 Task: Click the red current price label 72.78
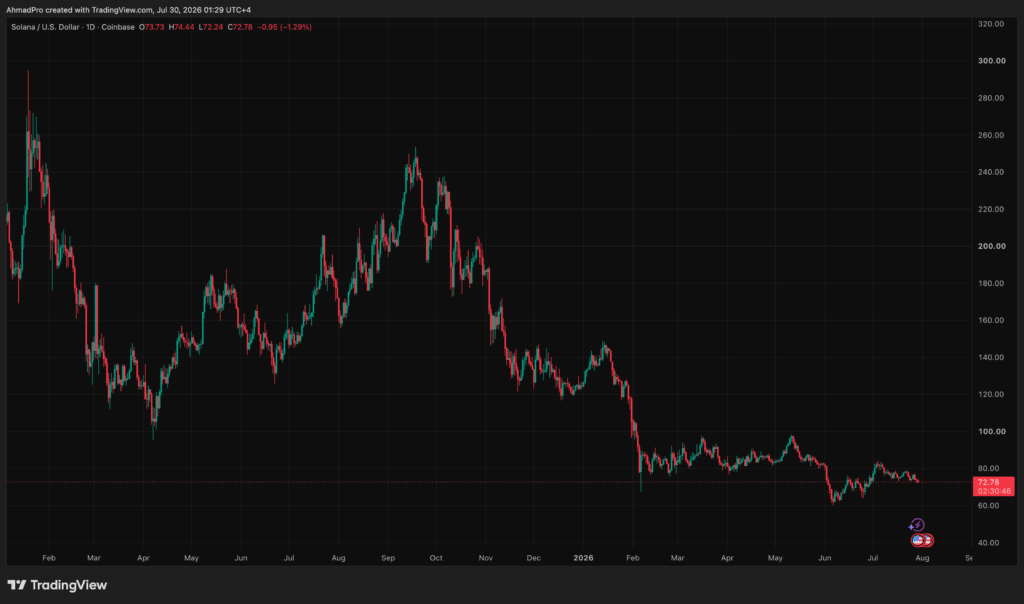[993, 486]
